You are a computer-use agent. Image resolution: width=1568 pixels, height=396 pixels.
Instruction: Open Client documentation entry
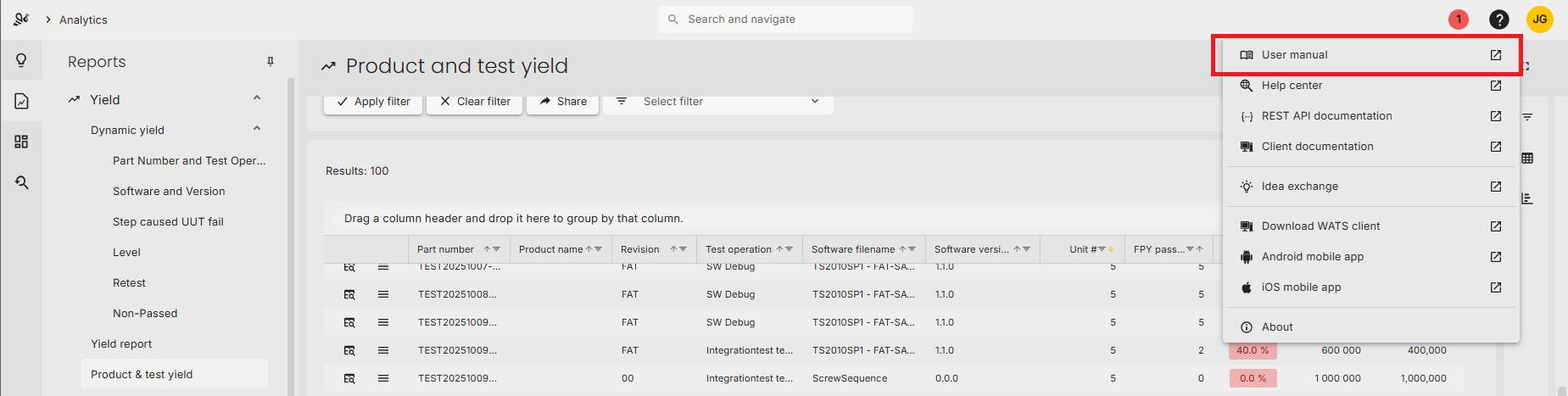(1370, 147)
